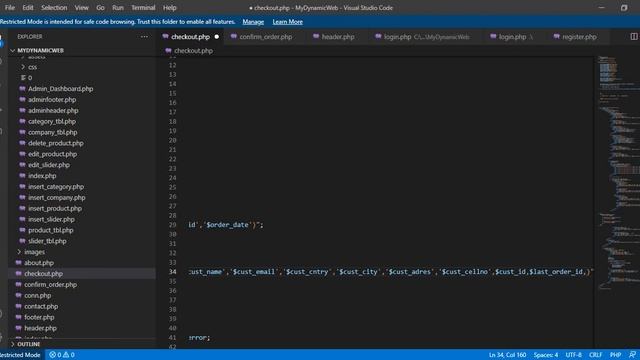Viewport: 640px width, 360px height.
Task: Open company_tbl.php file
Action: coord(53,132)
